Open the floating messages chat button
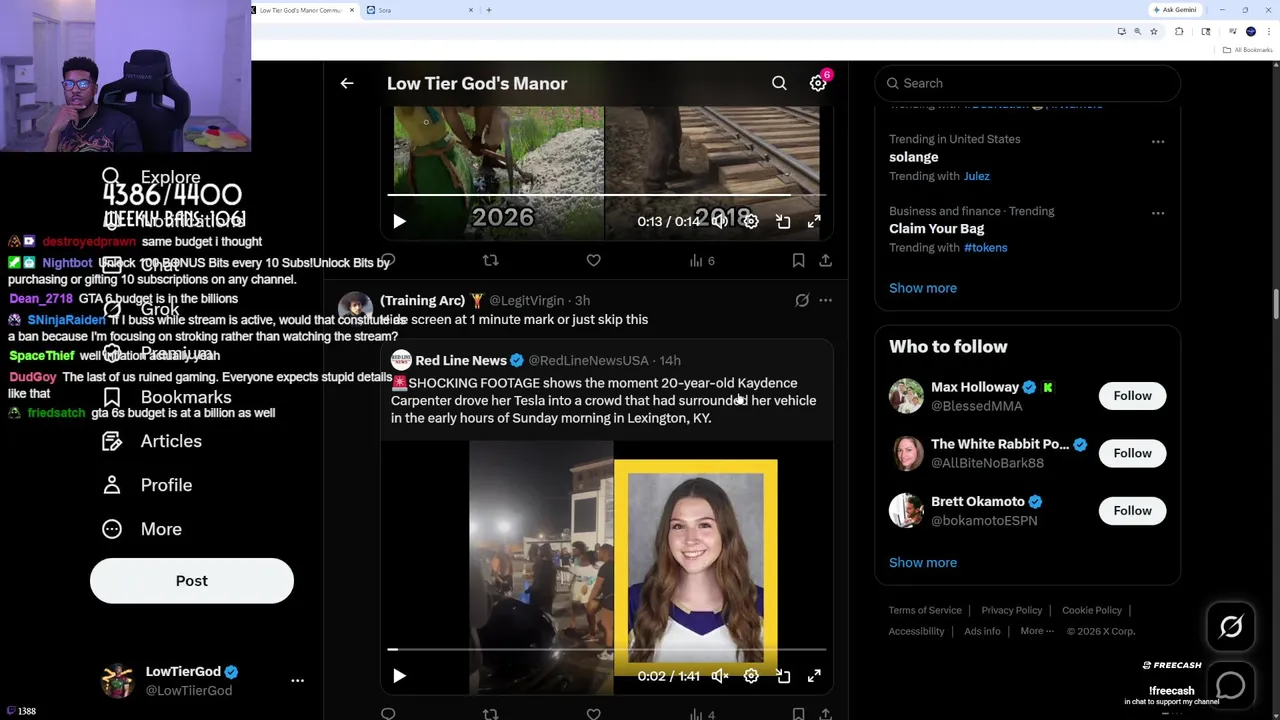The height and width of the screenshot is (720, 1280). click(x=1231, y=685)
